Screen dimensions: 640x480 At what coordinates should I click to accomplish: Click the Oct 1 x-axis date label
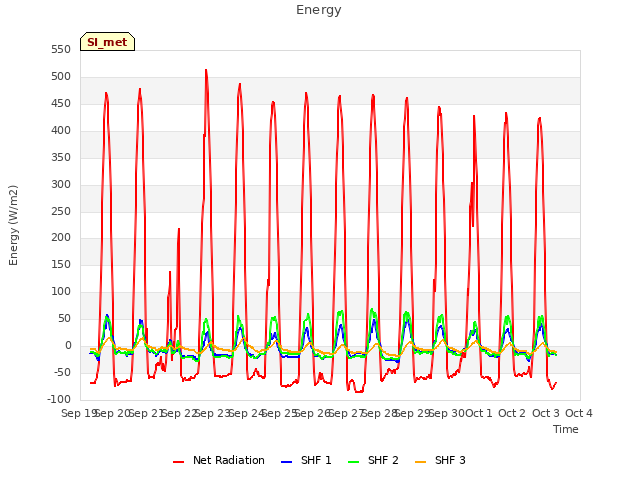479,413
